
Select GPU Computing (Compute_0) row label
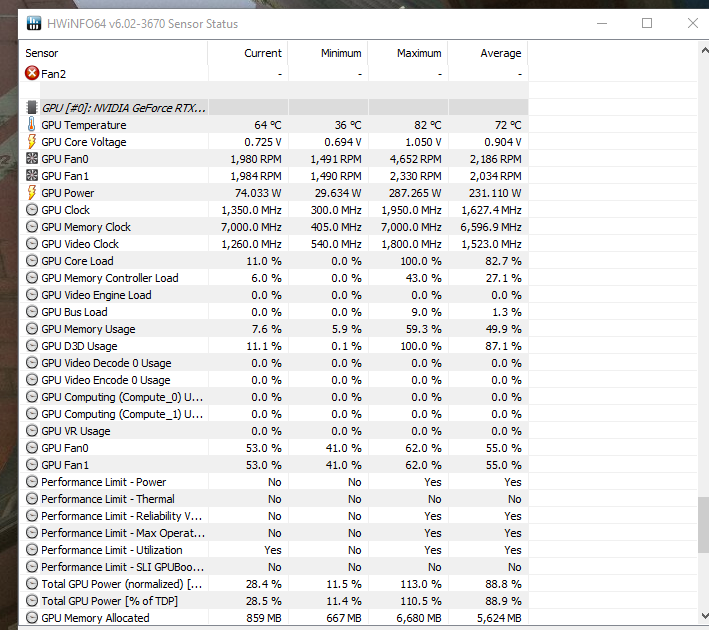[122, 397]
